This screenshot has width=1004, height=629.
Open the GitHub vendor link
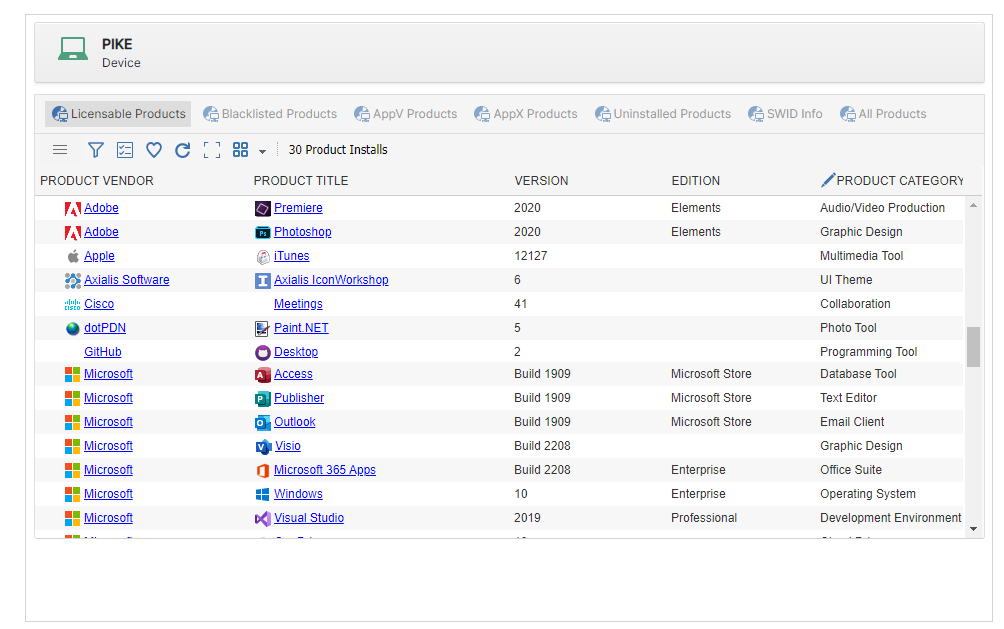pyautogui.click(x=102, y=352)
